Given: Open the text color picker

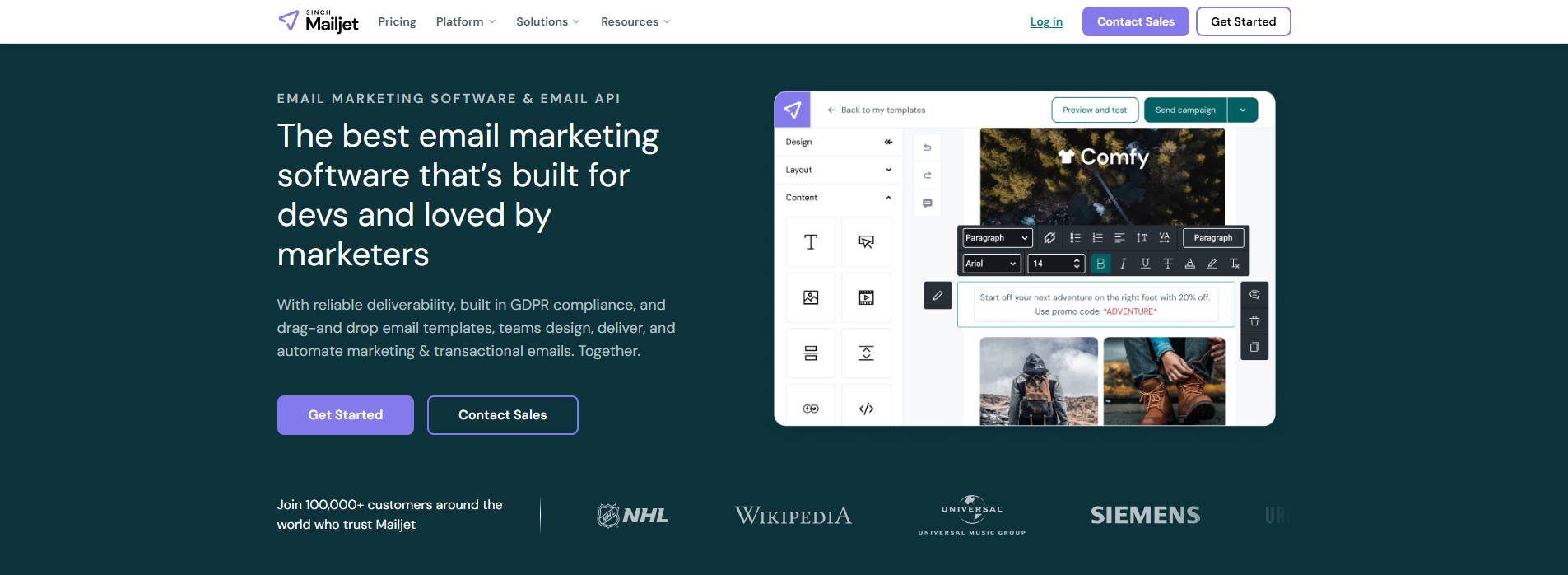Looking at the screenshot, I should click(1189, 264).
